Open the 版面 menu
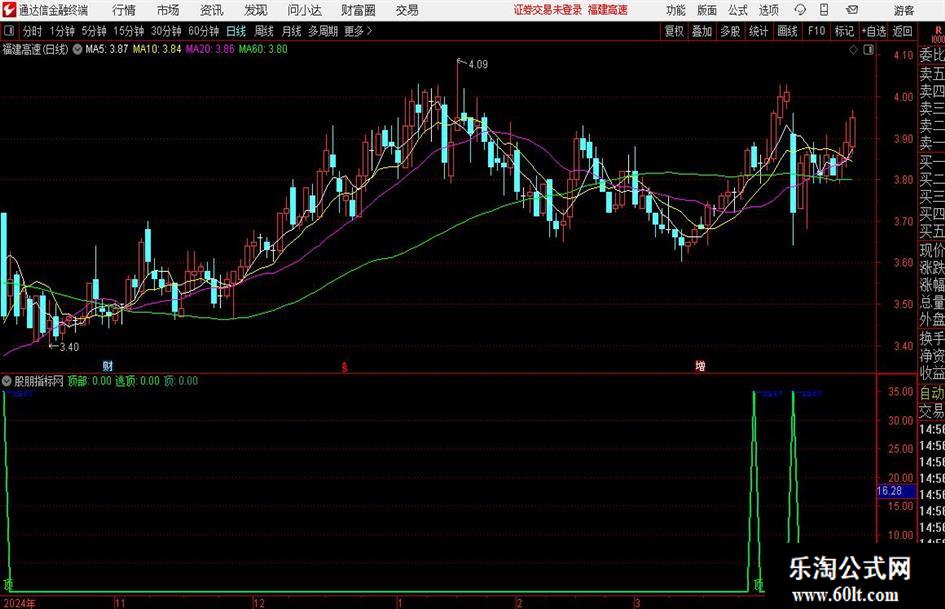The height and width of the screenshot is (609, 945). (707, 10)
